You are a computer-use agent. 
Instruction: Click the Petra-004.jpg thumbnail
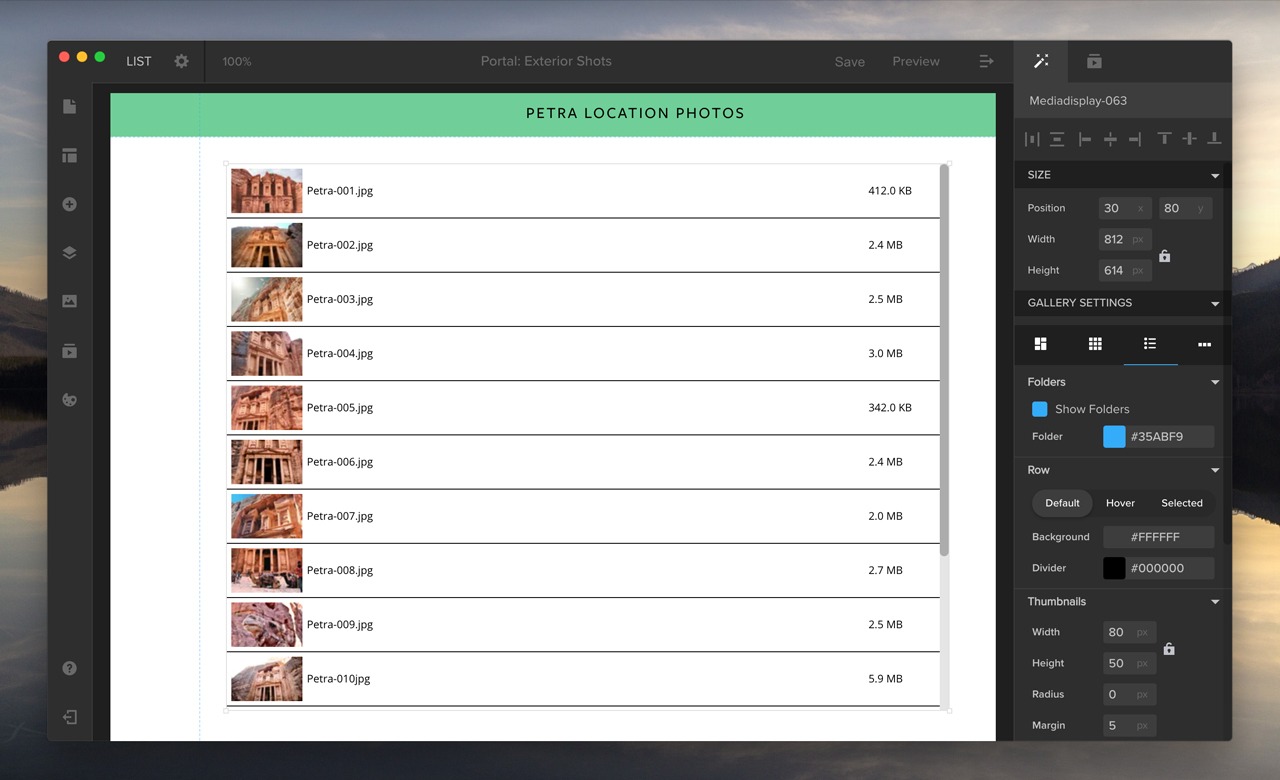tap(267, 353)
